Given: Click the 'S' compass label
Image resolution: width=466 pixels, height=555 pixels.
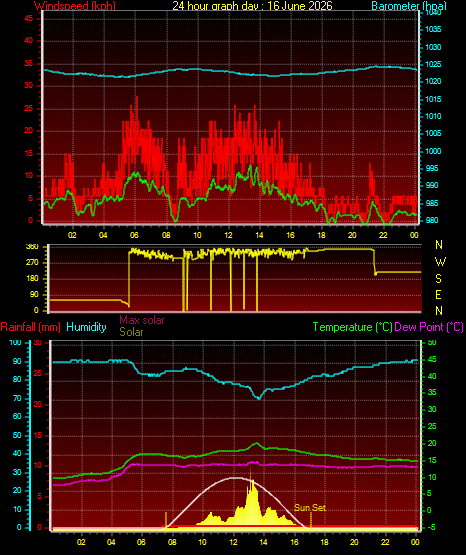Looking at the screenshot, I should 438,279.
